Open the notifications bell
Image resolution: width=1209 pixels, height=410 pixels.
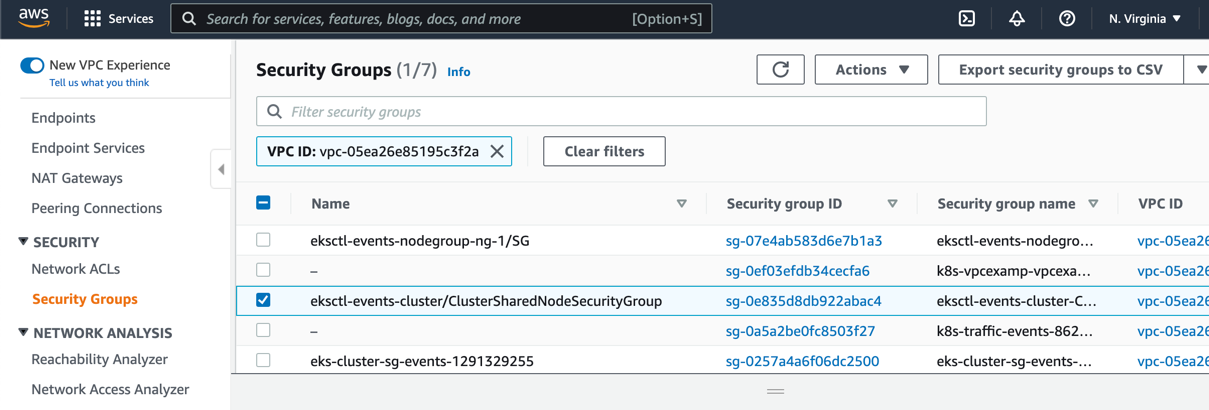click(1017, 18)
